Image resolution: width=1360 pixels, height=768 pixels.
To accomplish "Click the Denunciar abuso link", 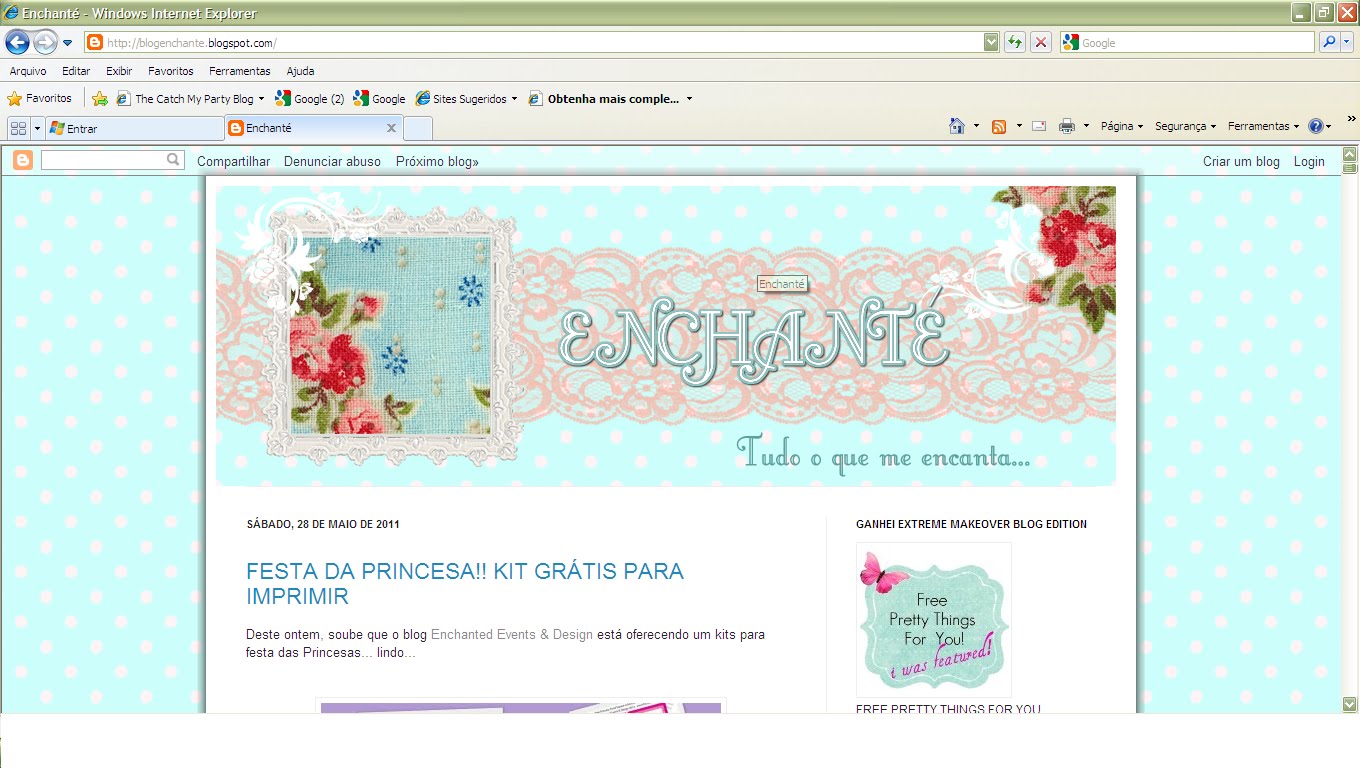I will 332,161.
